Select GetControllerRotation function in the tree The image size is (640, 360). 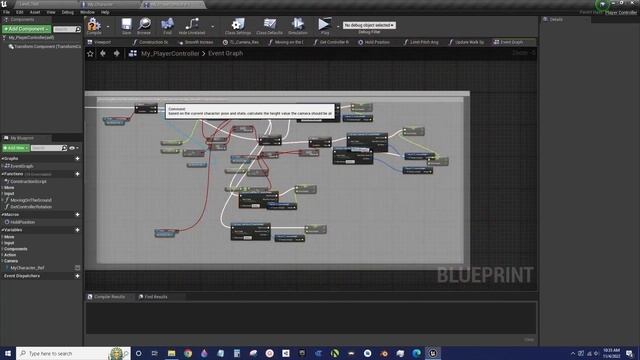tap(31, 207)
